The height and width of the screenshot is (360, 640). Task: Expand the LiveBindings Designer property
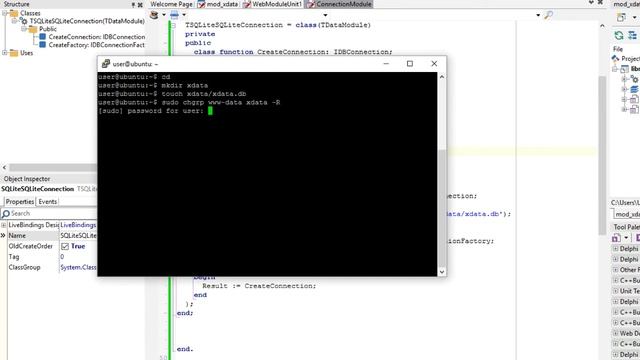coord(4,225)
